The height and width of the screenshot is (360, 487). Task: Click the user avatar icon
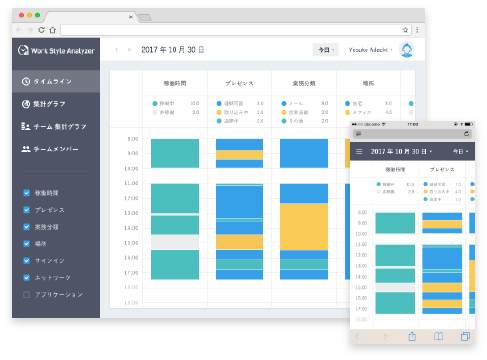tap(407, 50)
